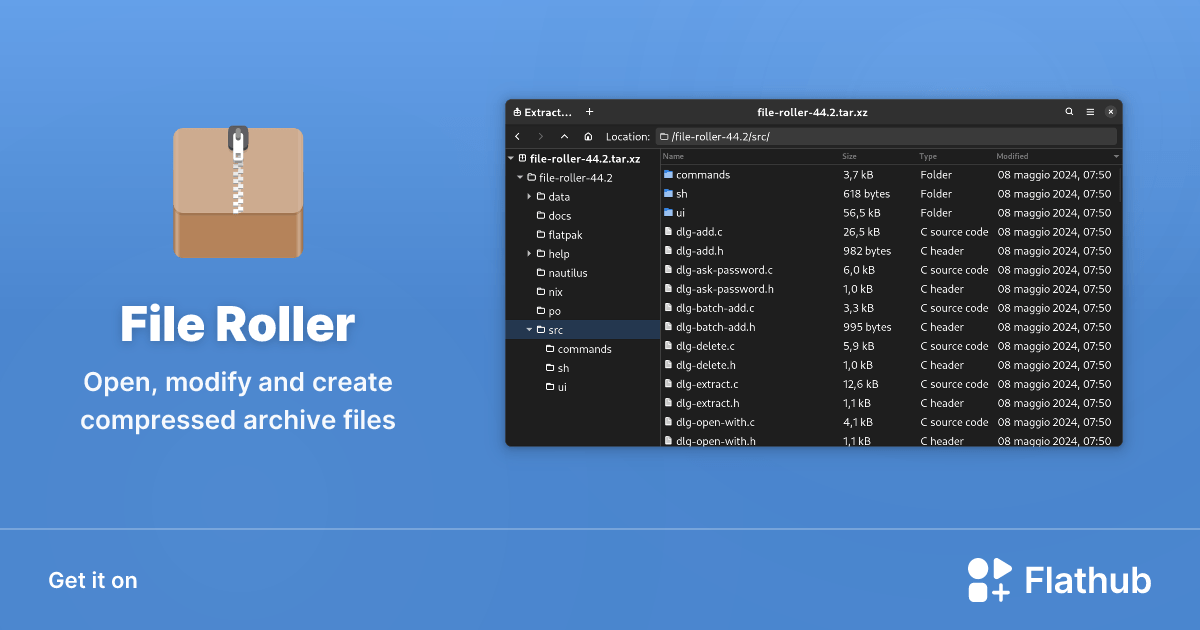This screenshot has height=630, width=1200.
Task: Expand the data folder in sidebar
Action: click(529, 196)
